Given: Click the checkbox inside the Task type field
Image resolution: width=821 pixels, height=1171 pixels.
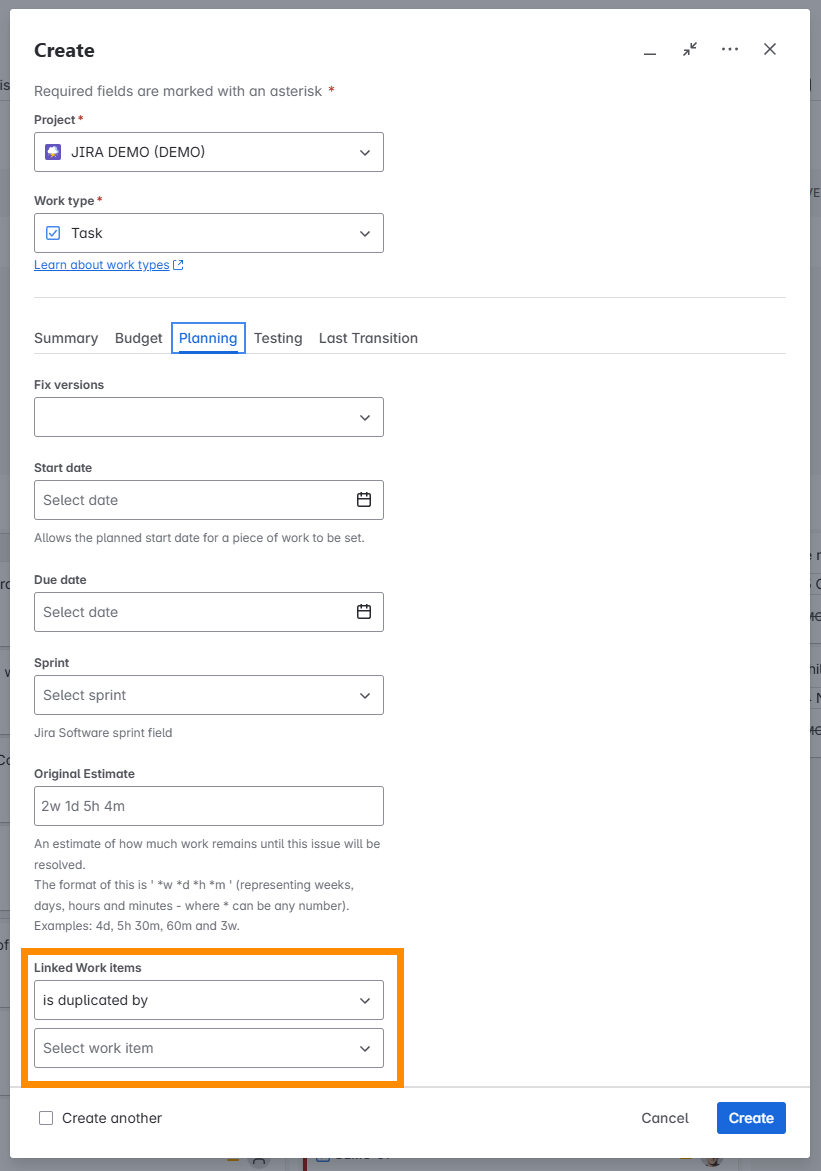Looking at the screenshot, I should coord(53,232).
